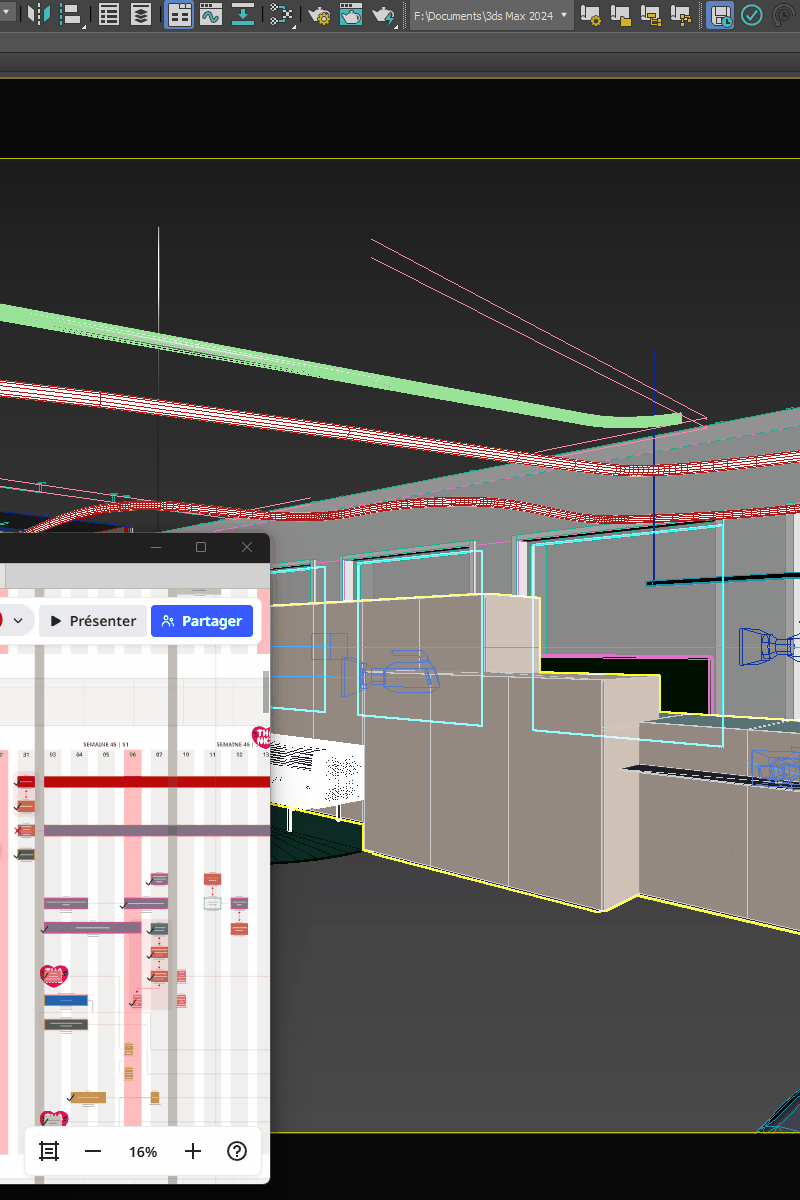
Task: Click the checkmark circle icon
Action: click(x=751, y=15)
